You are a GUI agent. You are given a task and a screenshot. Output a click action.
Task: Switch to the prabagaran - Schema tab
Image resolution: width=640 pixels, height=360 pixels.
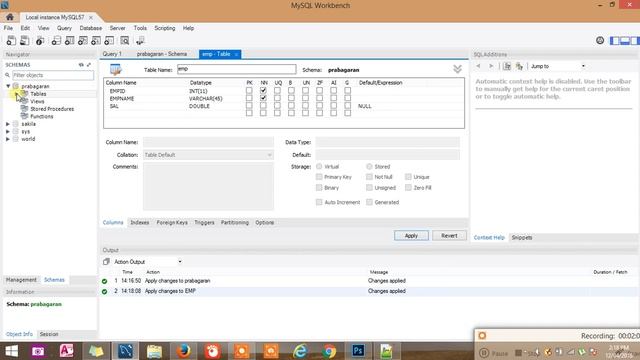pyautogui.click(x=162, y=54)
